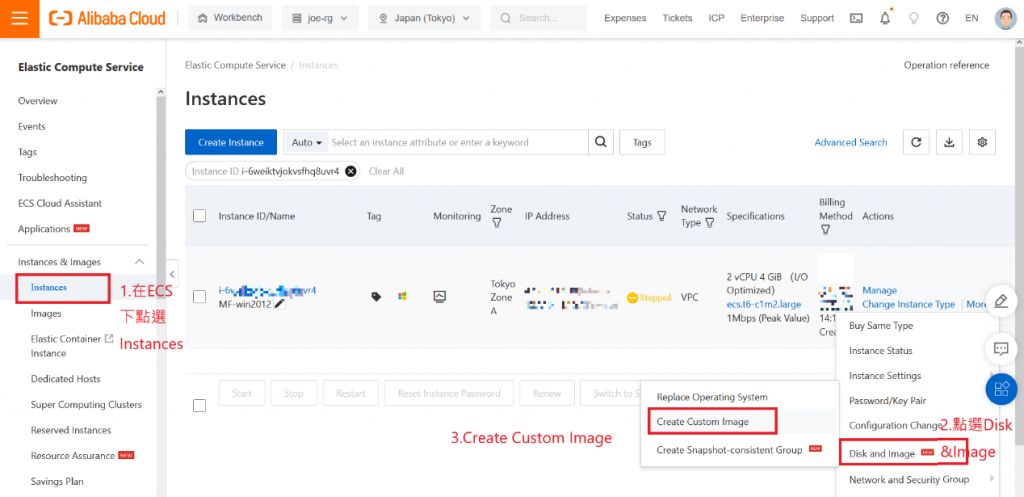Image resolution: width=1024 pixels, height=497 pixels.
Task: Open the notifications bell
Action: (885, 18)
